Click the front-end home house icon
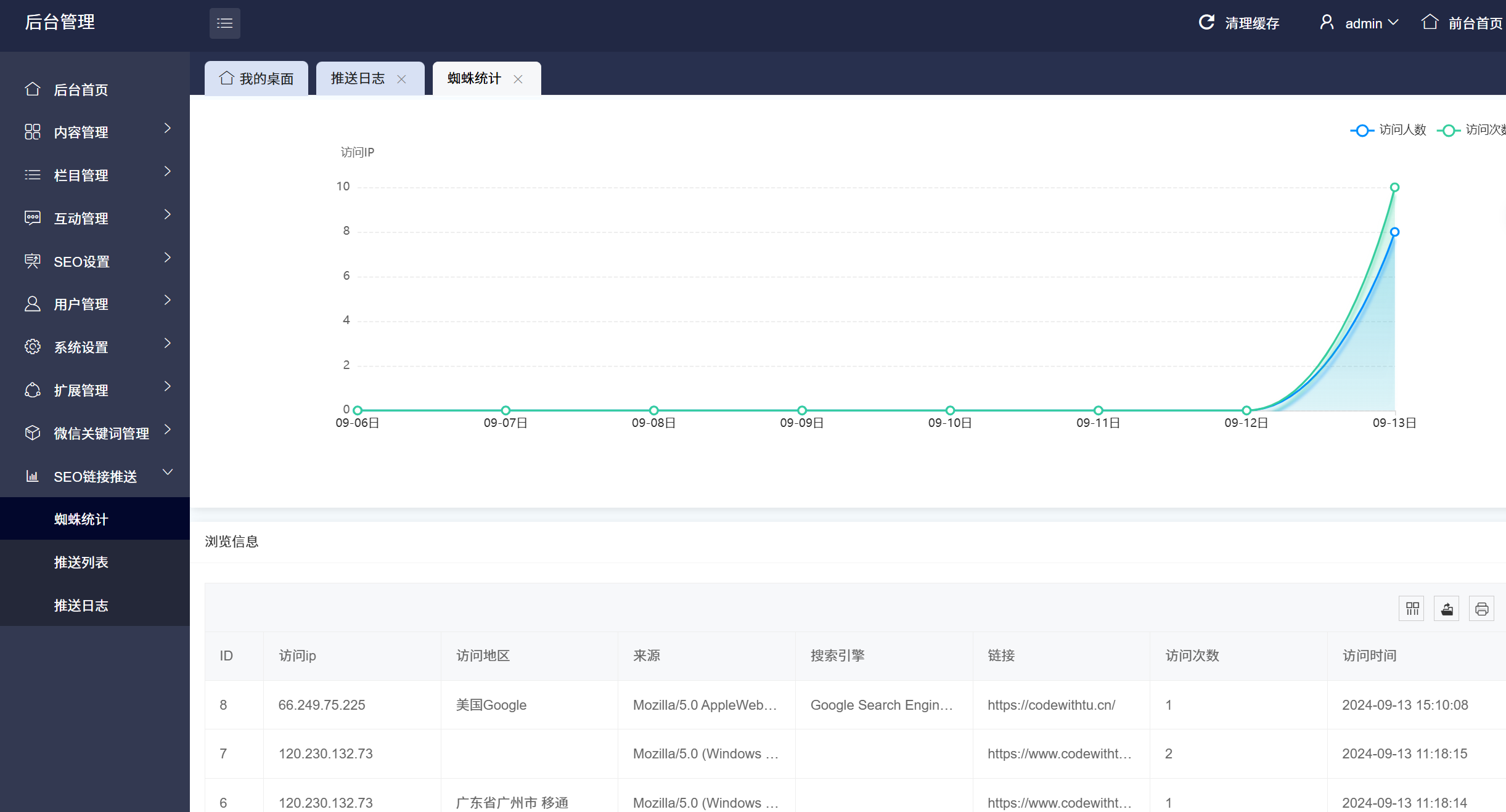 [x=1430, y=23]
